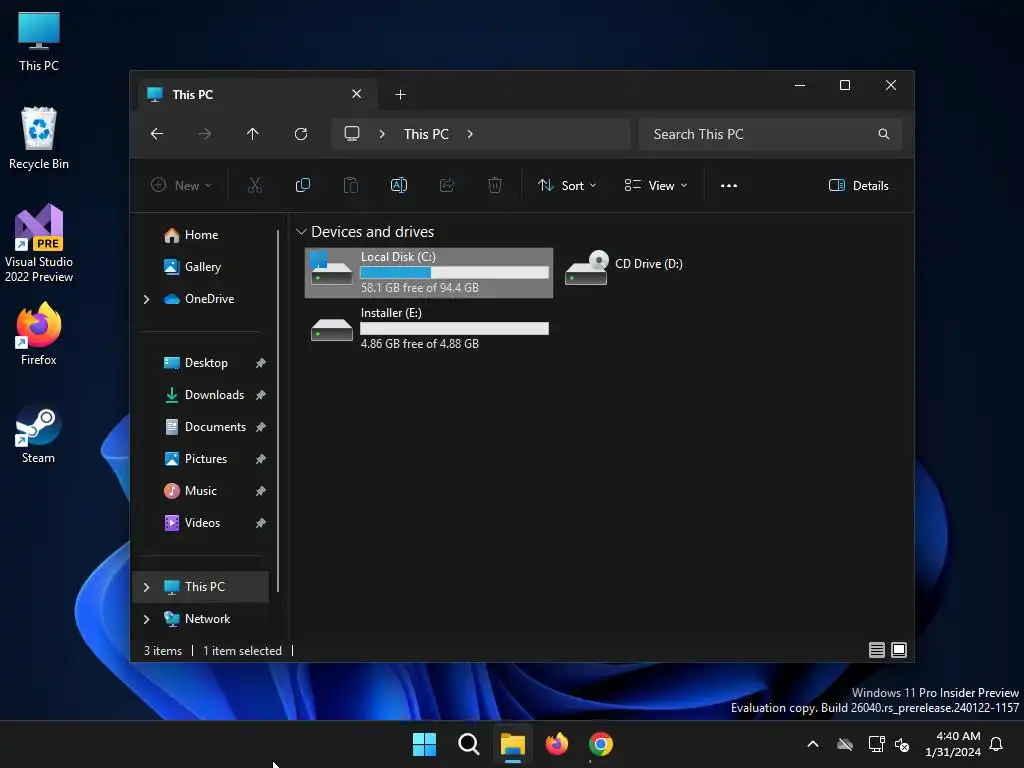The image size is (1024, 768).
Task: Open the See more ellipsis menu
Action: pos(729,185)
